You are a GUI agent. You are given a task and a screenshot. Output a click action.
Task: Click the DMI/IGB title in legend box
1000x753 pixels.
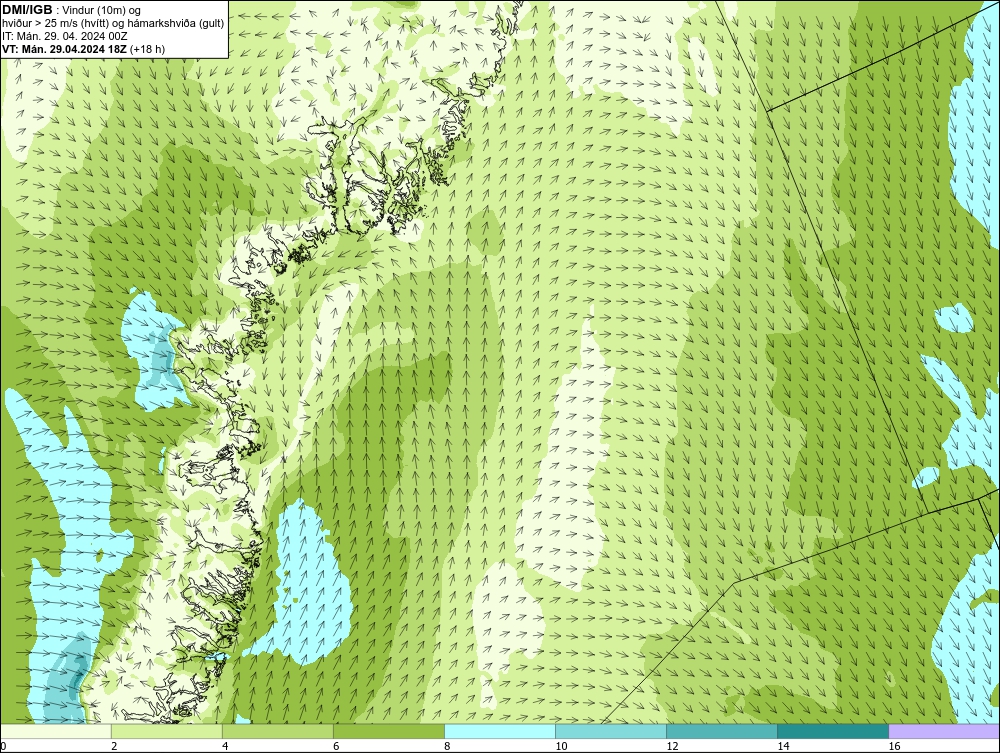coord(28,10)
